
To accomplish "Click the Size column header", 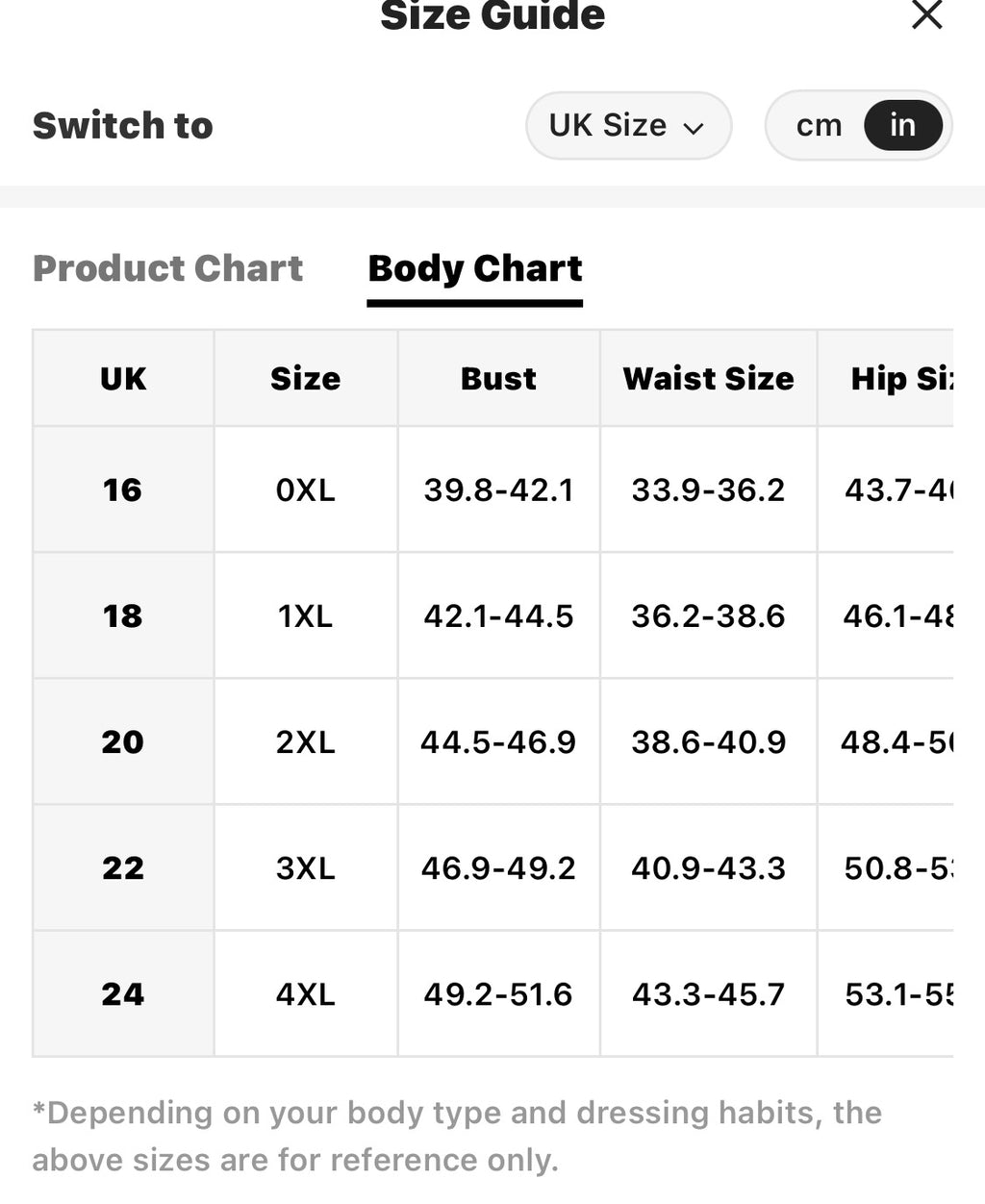I will (305, 378).
